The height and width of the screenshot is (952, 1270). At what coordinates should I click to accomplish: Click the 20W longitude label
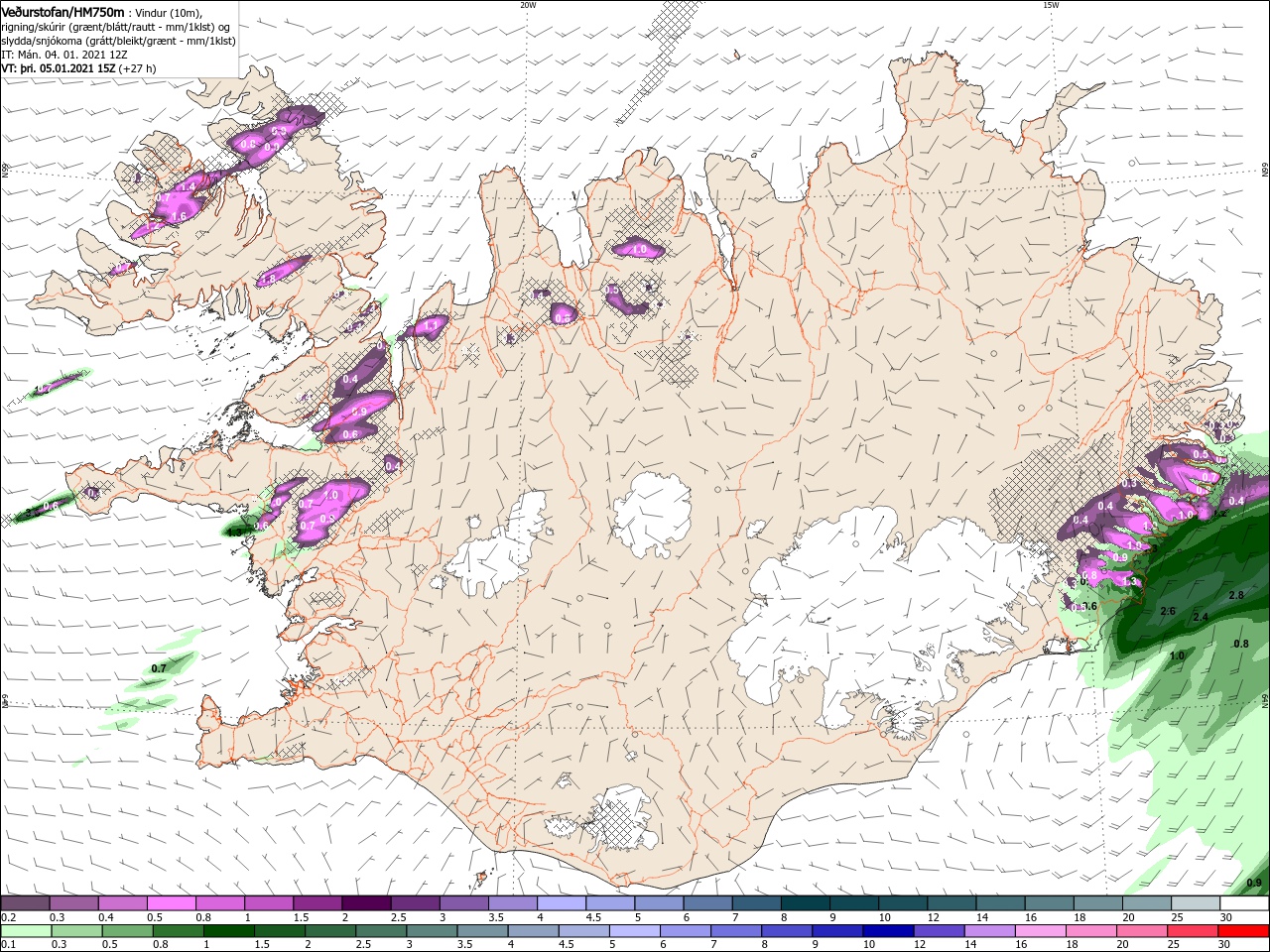coord(528,5)
